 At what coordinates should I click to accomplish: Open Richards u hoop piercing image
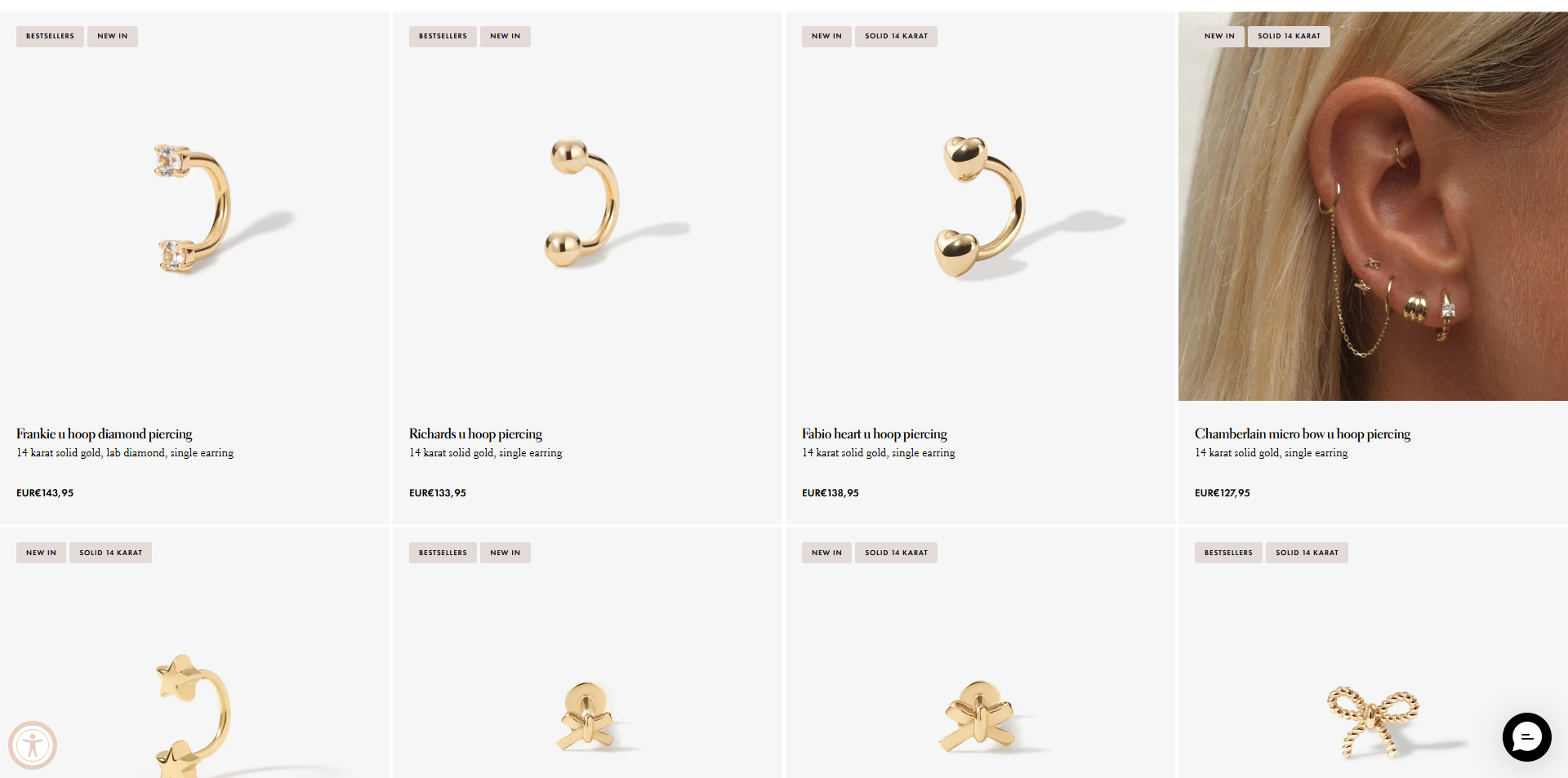pyautogui.click(x=587, y=207)
